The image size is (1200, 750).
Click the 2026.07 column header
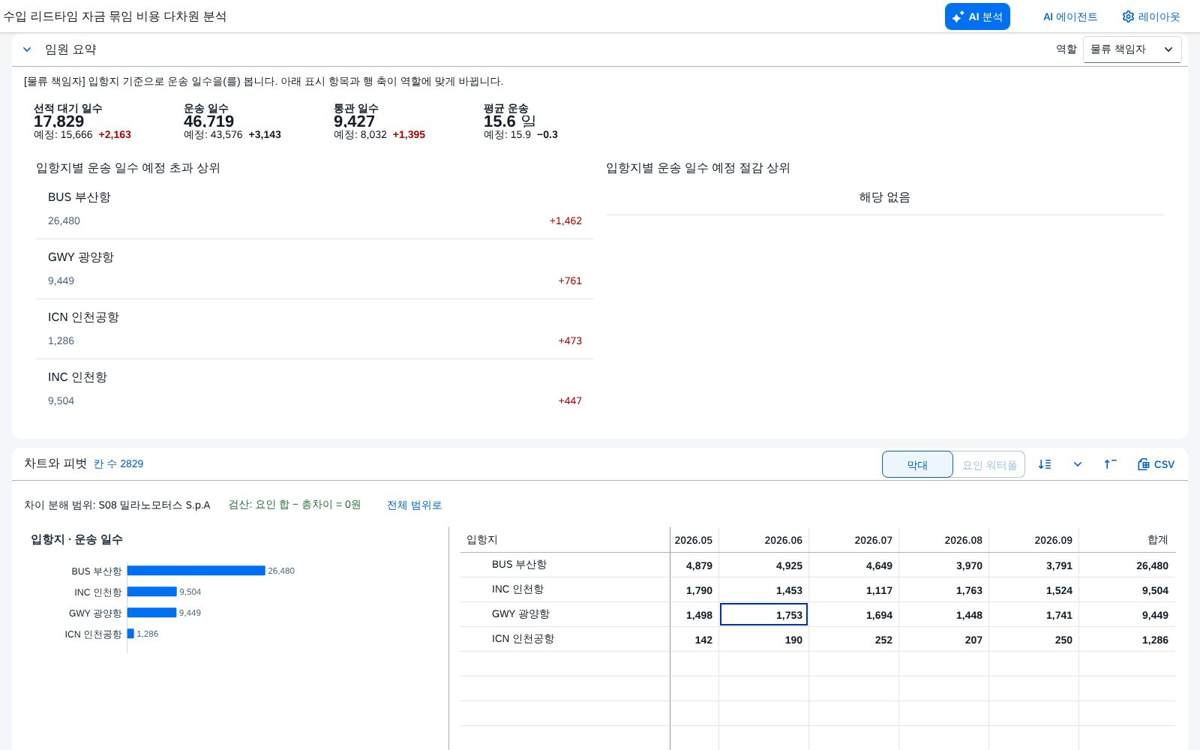[854, 540]
